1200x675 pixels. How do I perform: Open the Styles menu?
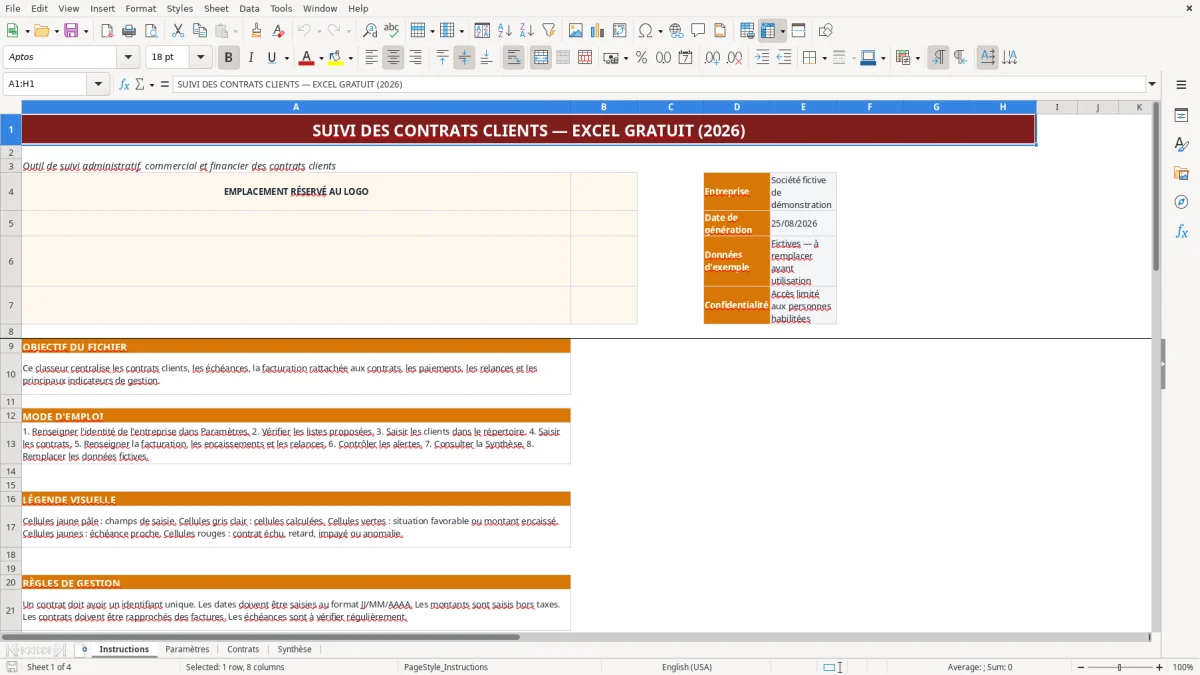click(x=180, y=8)
